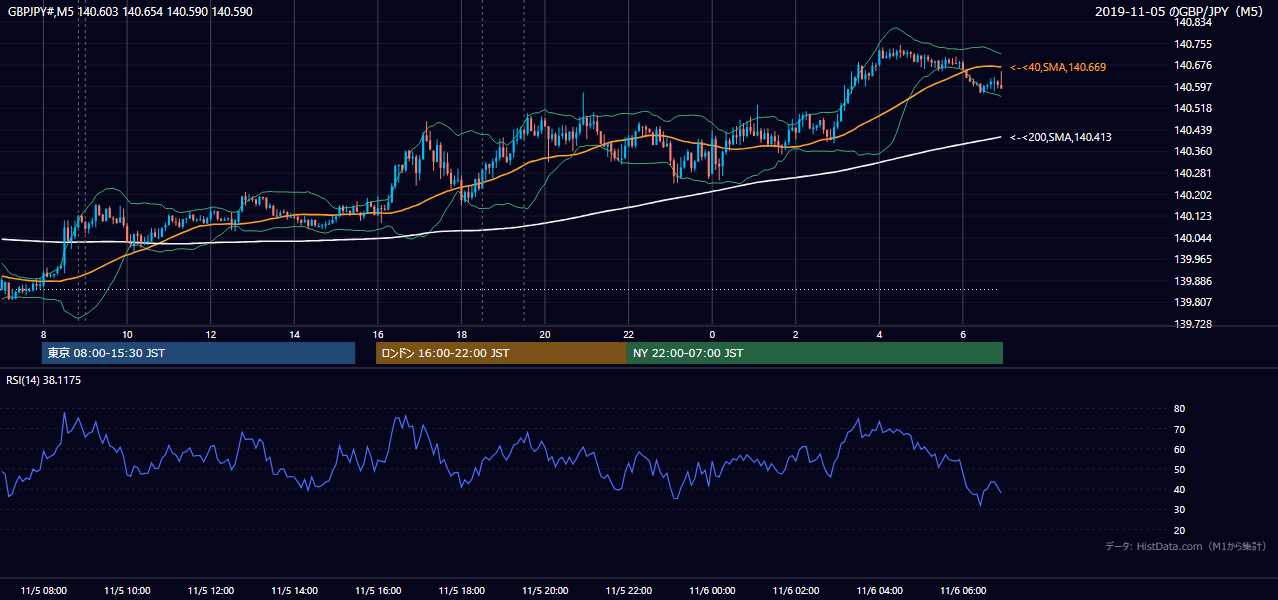Click the 11/5 22:00 time axis label
This screenshot has height=600, width=1278.
pos(628,591)
